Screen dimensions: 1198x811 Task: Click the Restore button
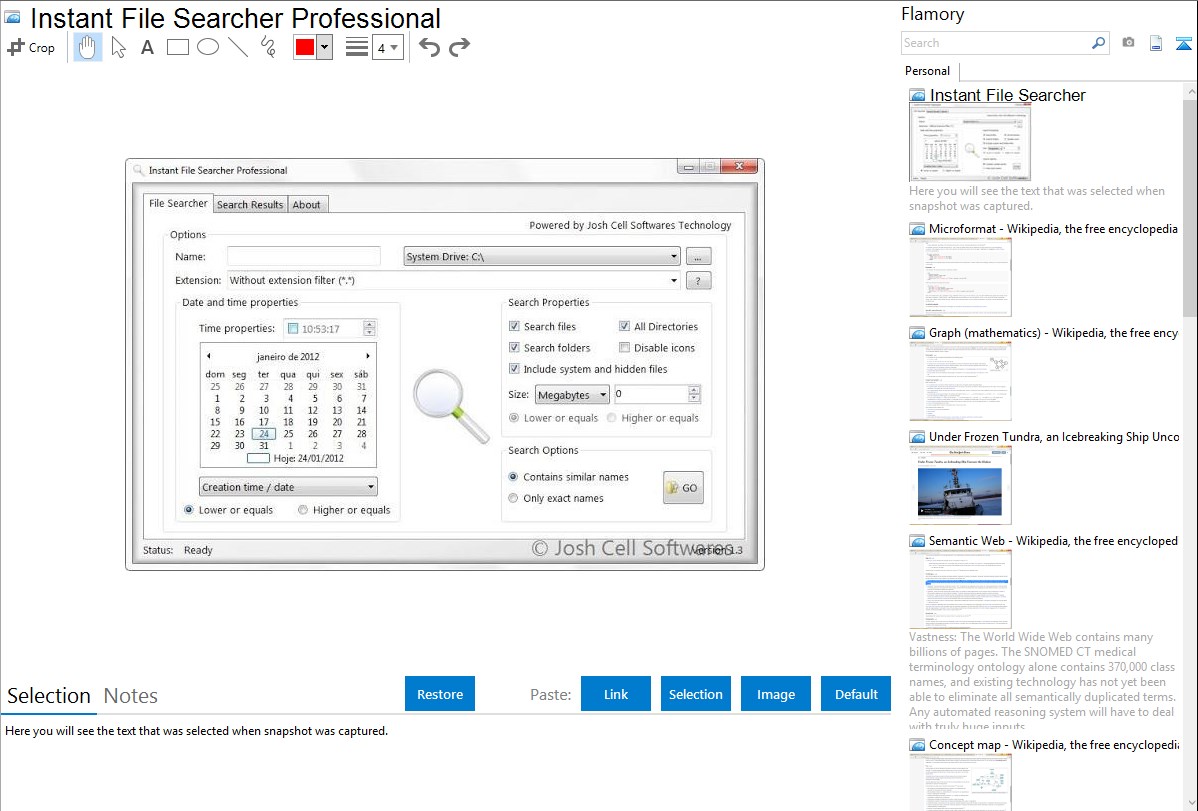click(x=440, y=694)
